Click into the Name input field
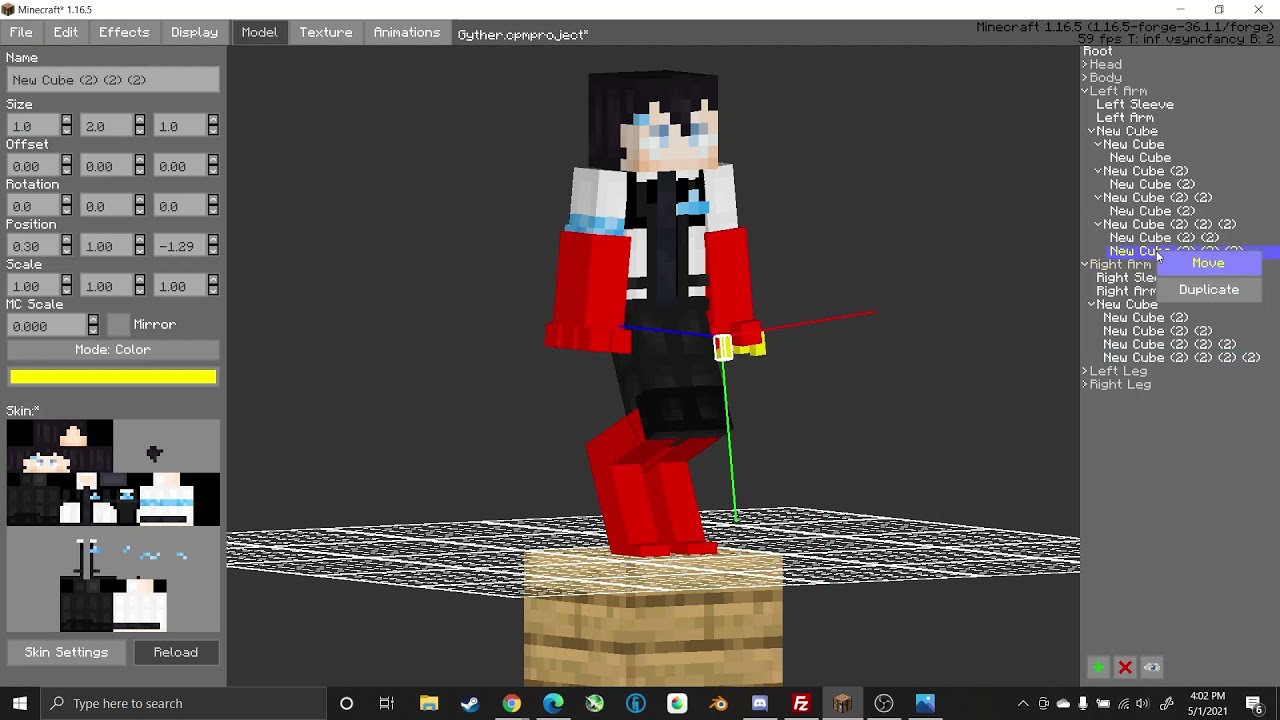Screen dimensions: 1280x720 [113, 80]
